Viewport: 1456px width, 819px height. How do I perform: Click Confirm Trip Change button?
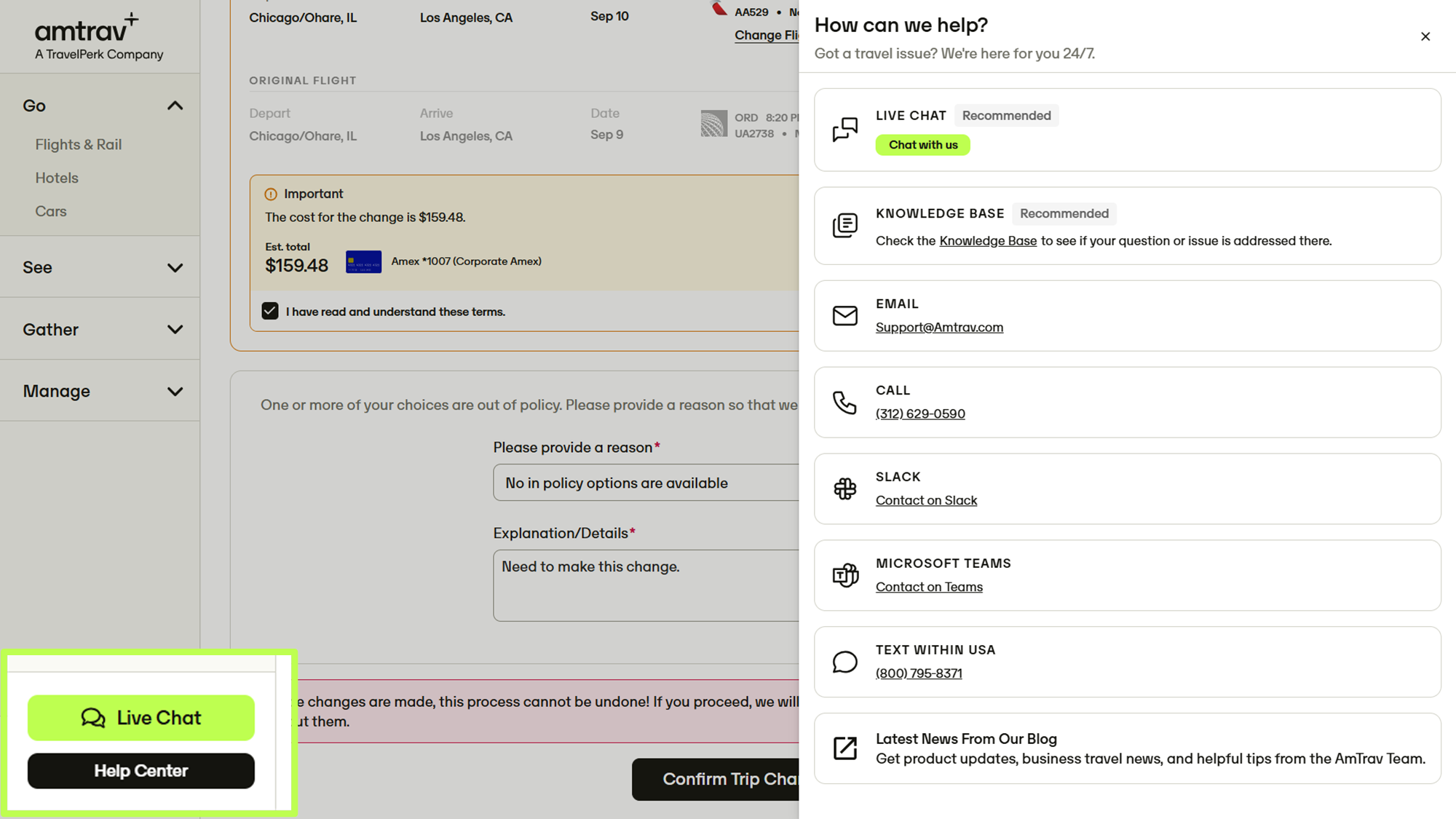(x=716, y=779)
